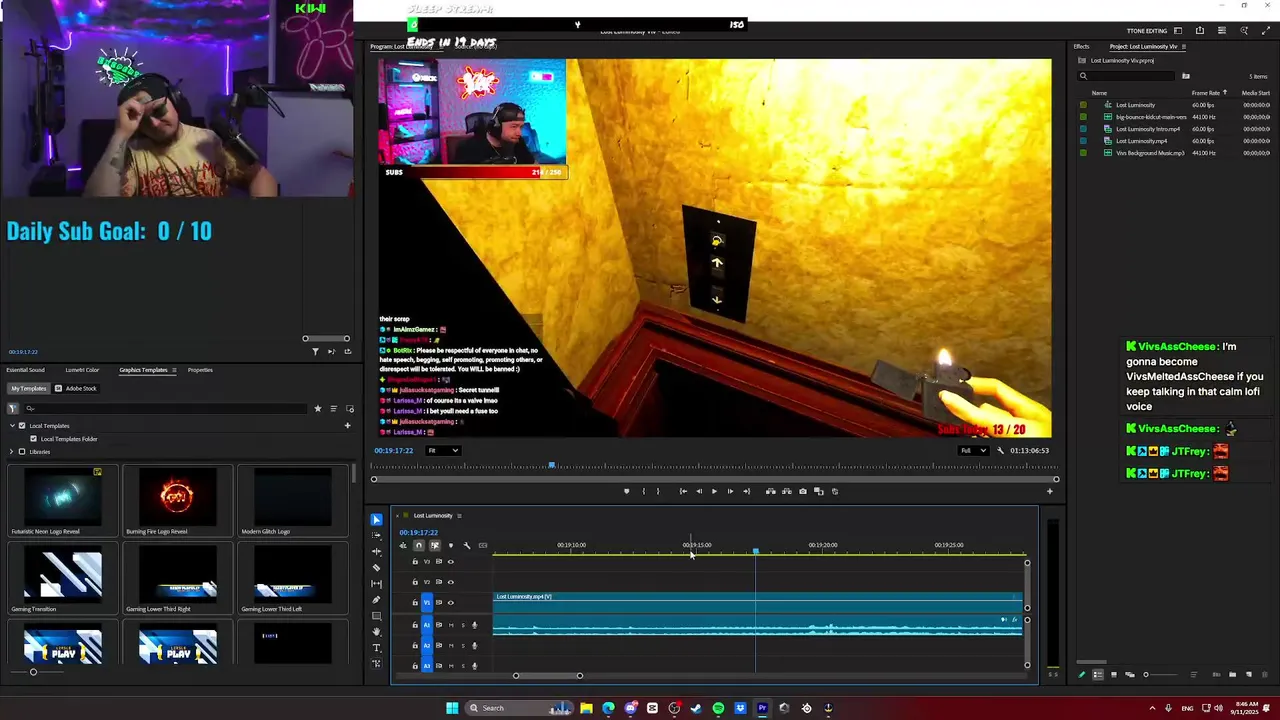Enter full screen video output
The image size is (1280, 720).
[1266, 31]
